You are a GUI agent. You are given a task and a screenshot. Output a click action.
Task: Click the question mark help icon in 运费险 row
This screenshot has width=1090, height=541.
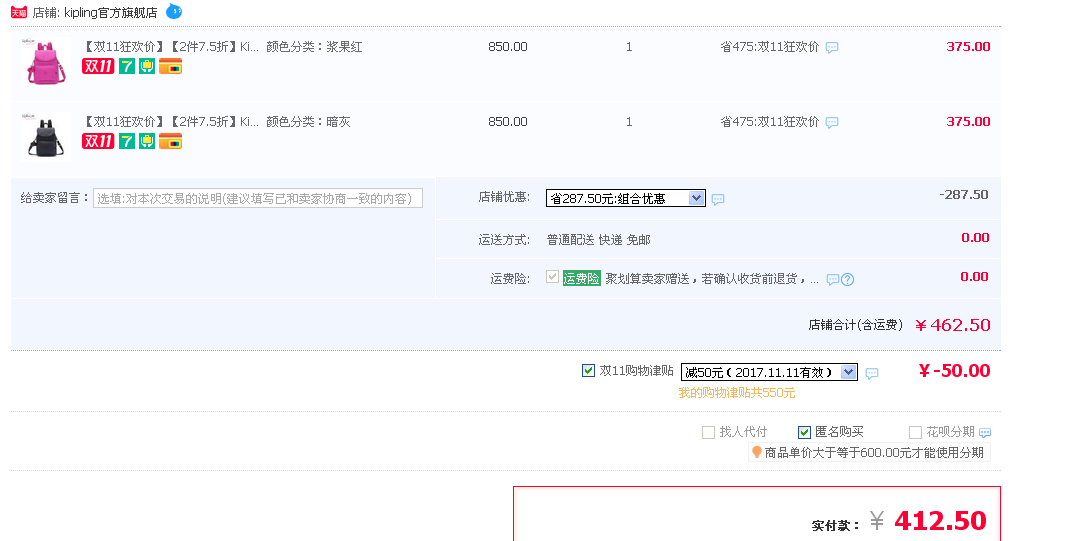[847, 280]
